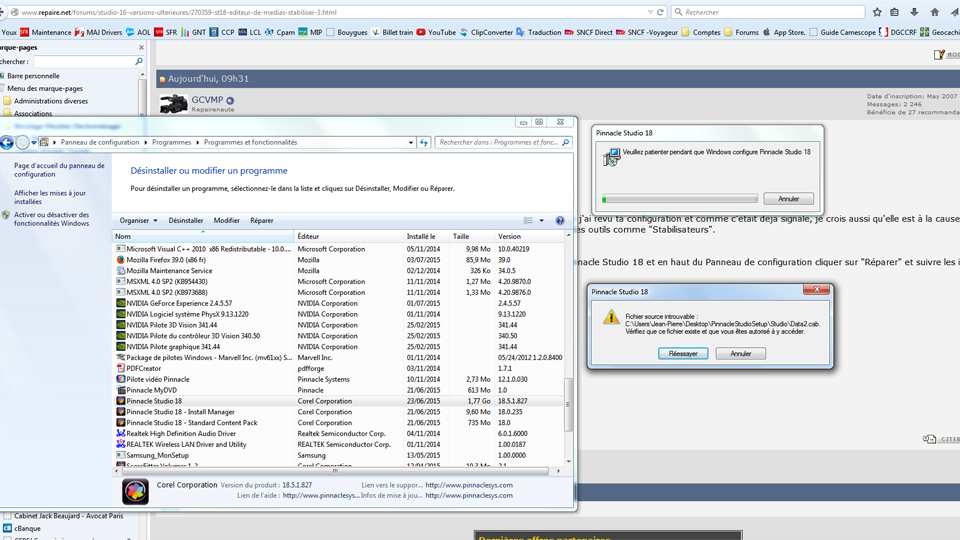This screenshot has height=540, width=960.
Task: Open the SNCF Direct bookmark
Action: 588,32
